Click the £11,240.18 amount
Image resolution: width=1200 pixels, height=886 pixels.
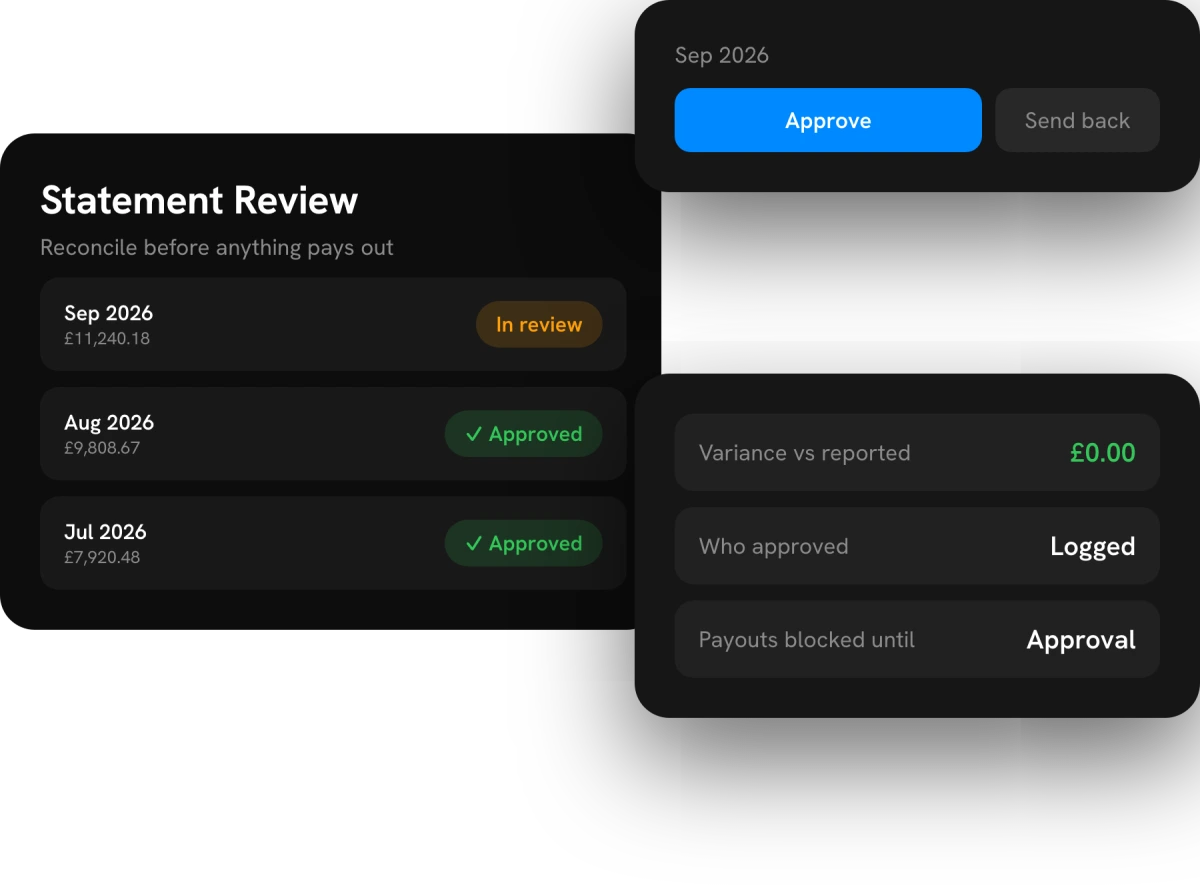click(107, 339)
